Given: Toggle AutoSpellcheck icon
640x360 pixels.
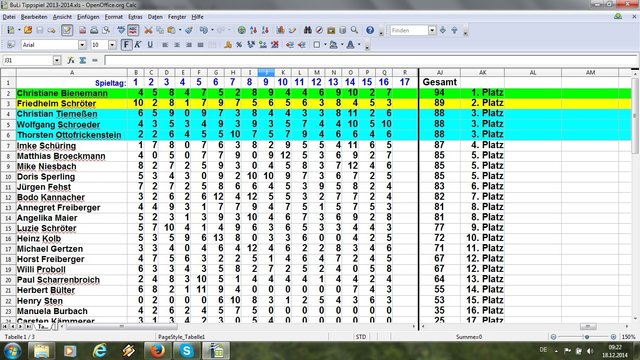Looking at the screenshot, I should [133, 30].
